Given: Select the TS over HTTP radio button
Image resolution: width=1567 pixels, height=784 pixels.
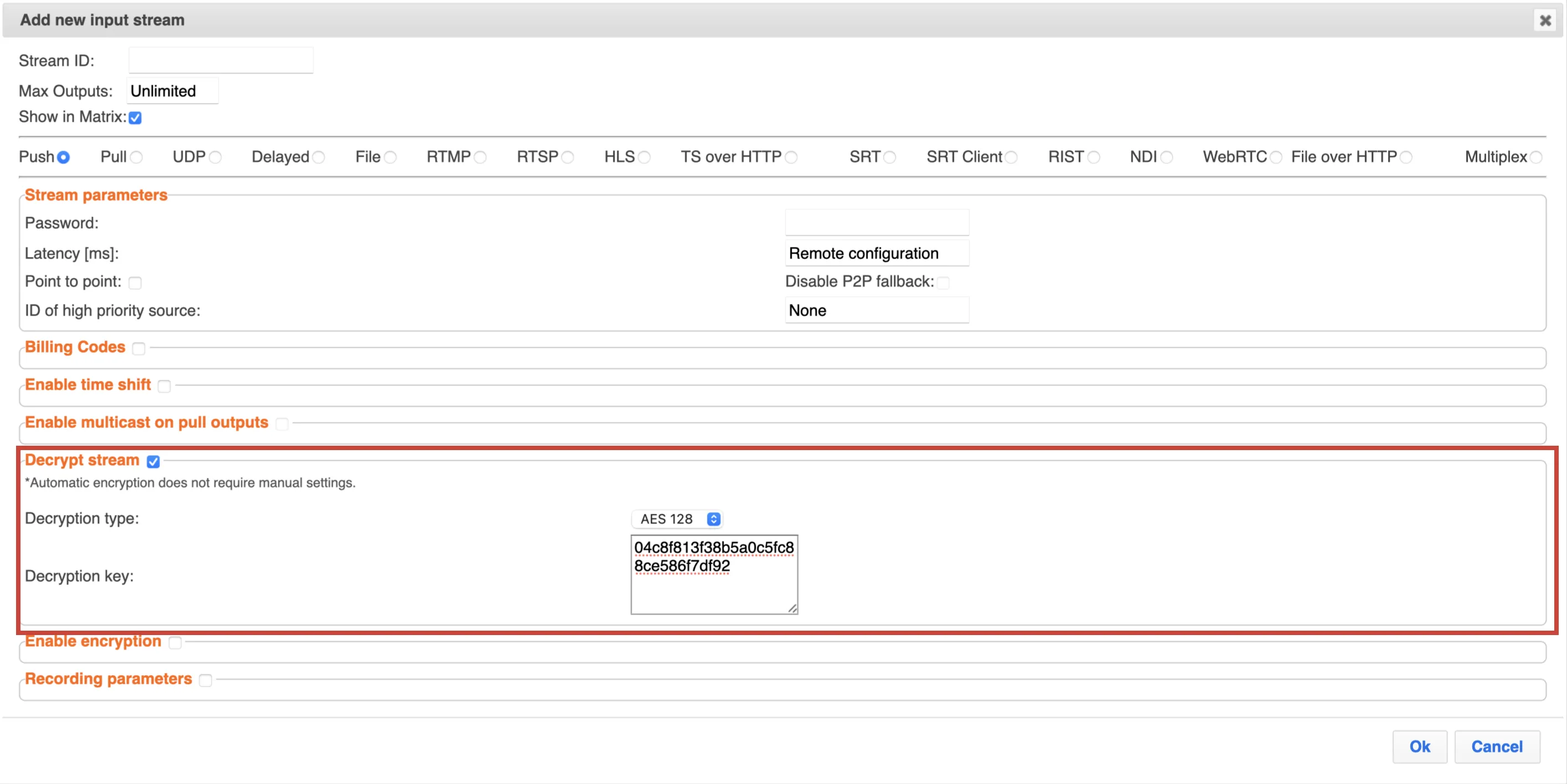Looking at the screenshot, I should (x=791, y=158).
